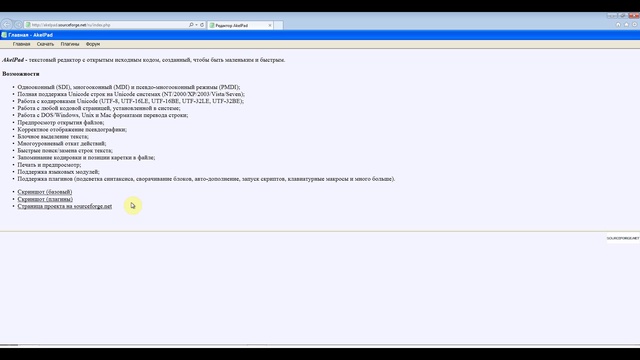
Task: Open the Форум menu item
Action: 93,44
